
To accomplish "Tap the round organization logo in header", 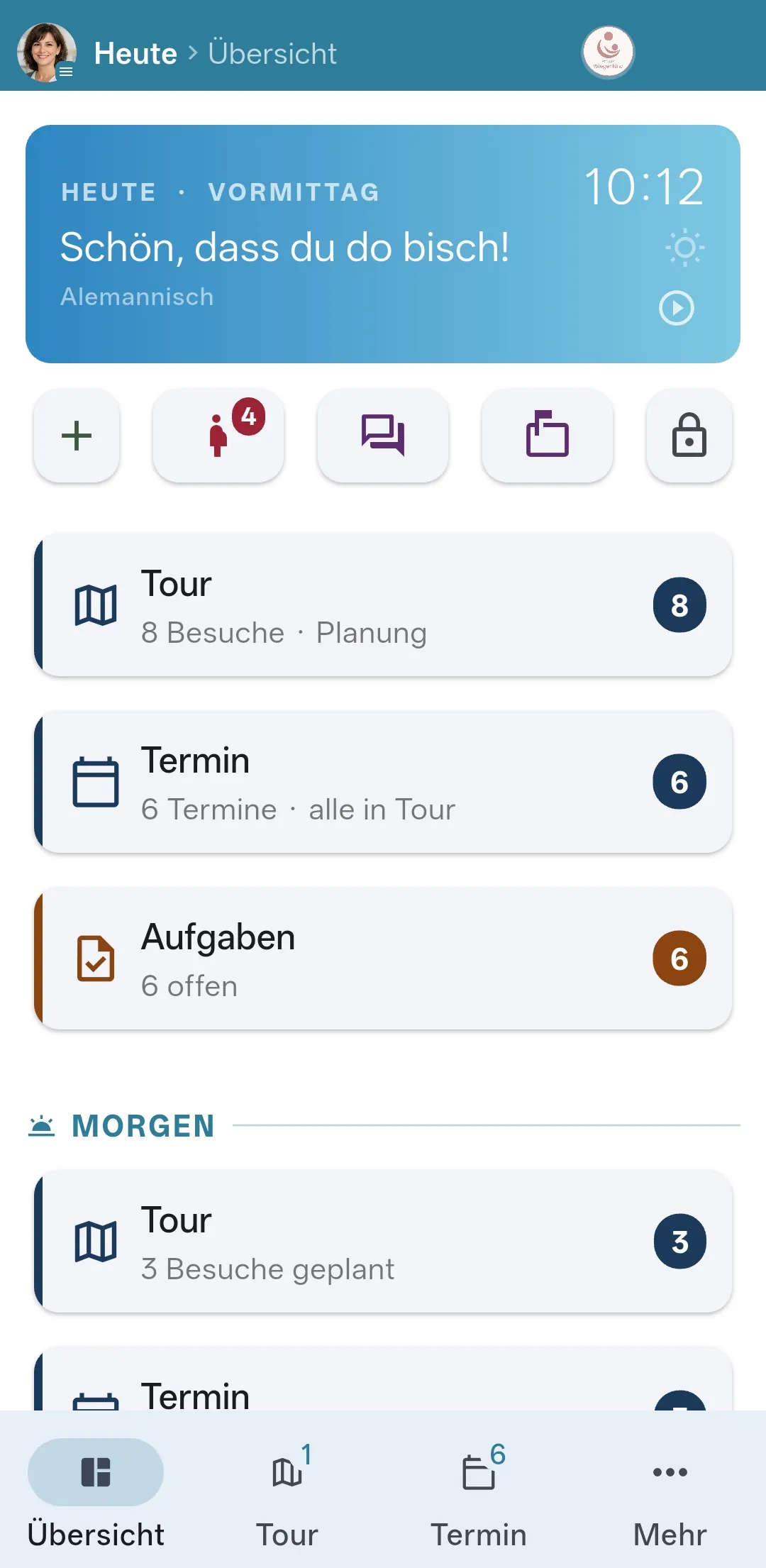I will [x=608, y=52].
